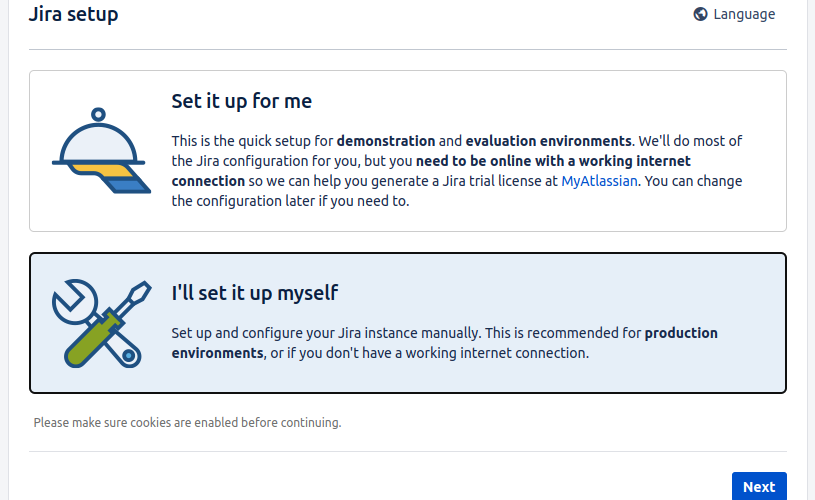815x500 pixels.
Task: Click the "You can change the configuration later" sentence
Action: point(457,191)
